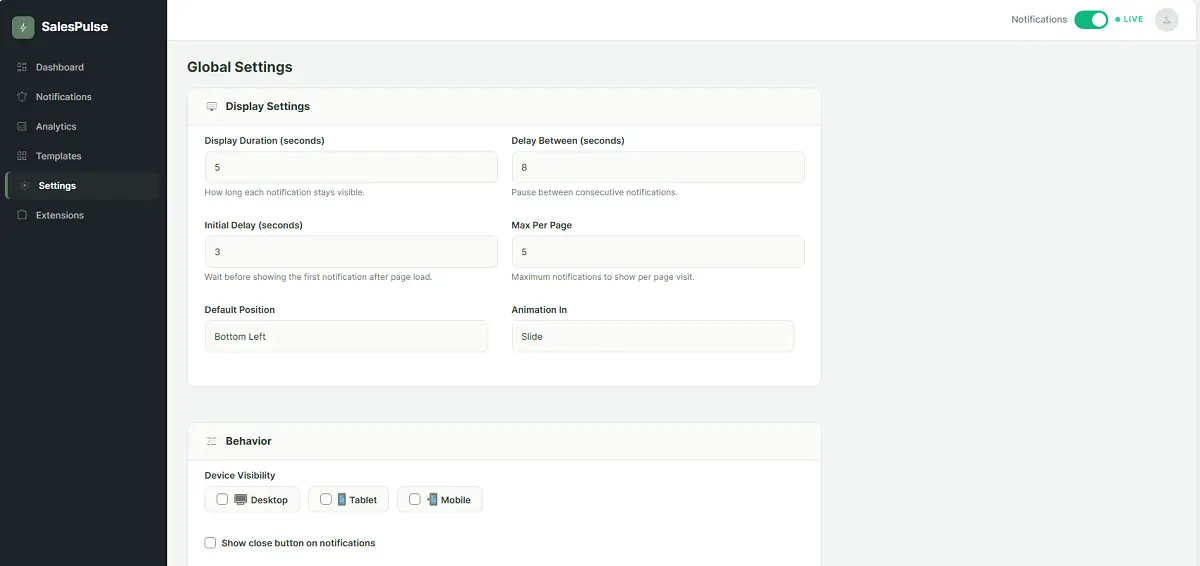Open the Animation In dropdown
Screen dimensions: 1200x566
click(x=653, y=337)
